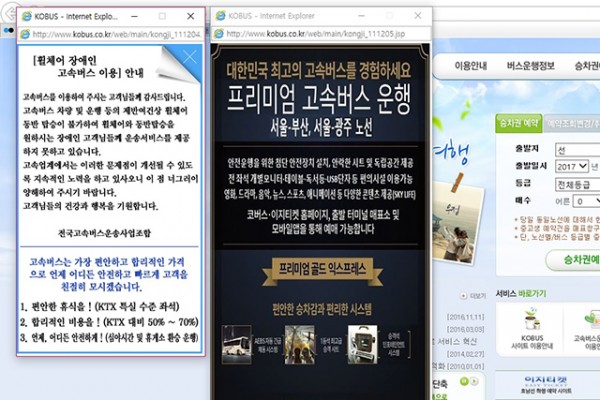The height and width of the screenshot is (400, 600).
Task: Open the KOBUS site guide plant-pot icon
Action: click(532, 319)
